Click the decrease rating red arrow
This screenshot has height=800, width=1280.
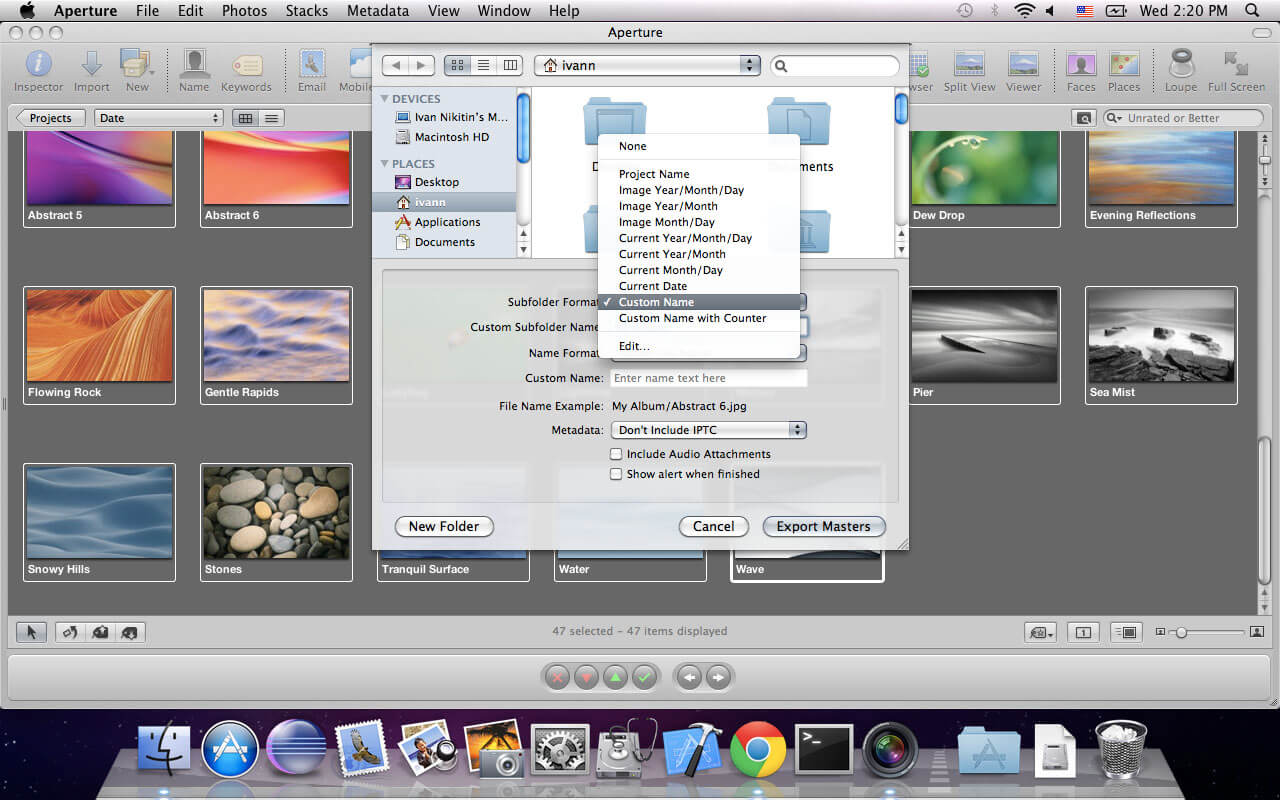587,677
